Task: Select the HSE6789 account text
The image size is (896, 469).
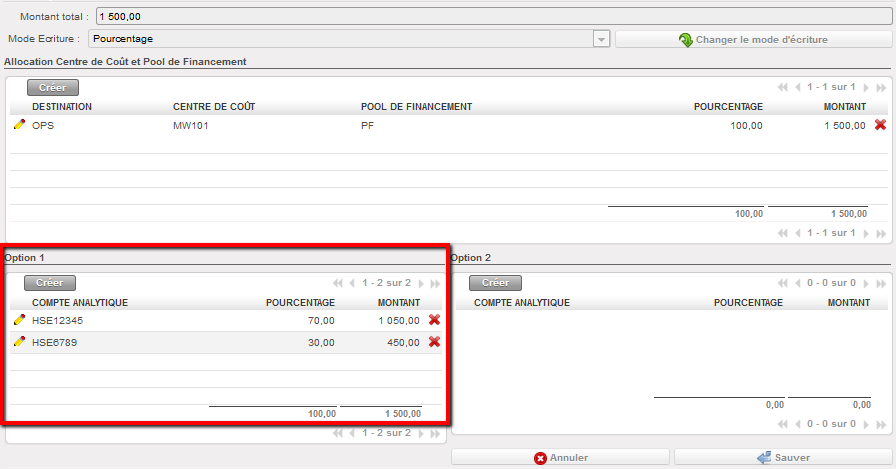Action: point(54,343)
